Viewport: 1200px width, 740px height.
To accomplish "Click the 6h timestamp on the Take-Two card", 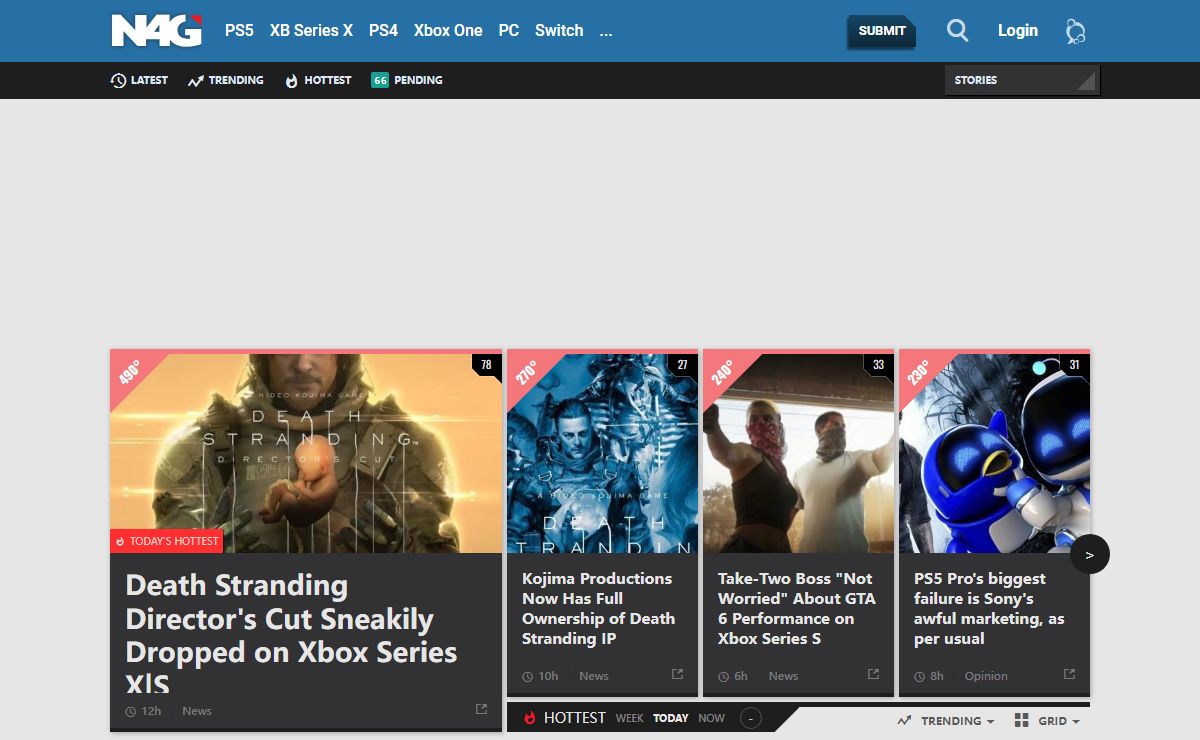I will (x=741, y=676).
